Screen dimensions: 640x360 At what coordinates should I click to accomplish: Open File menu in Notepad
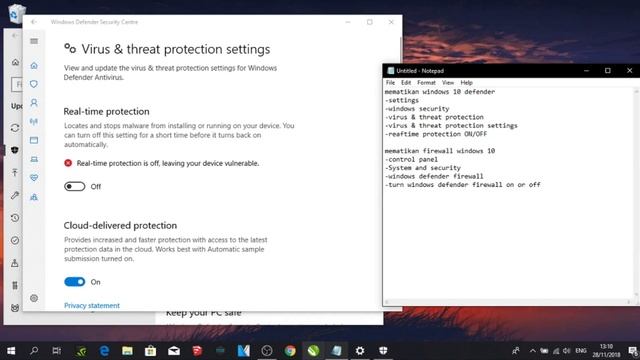coord(390,82)
